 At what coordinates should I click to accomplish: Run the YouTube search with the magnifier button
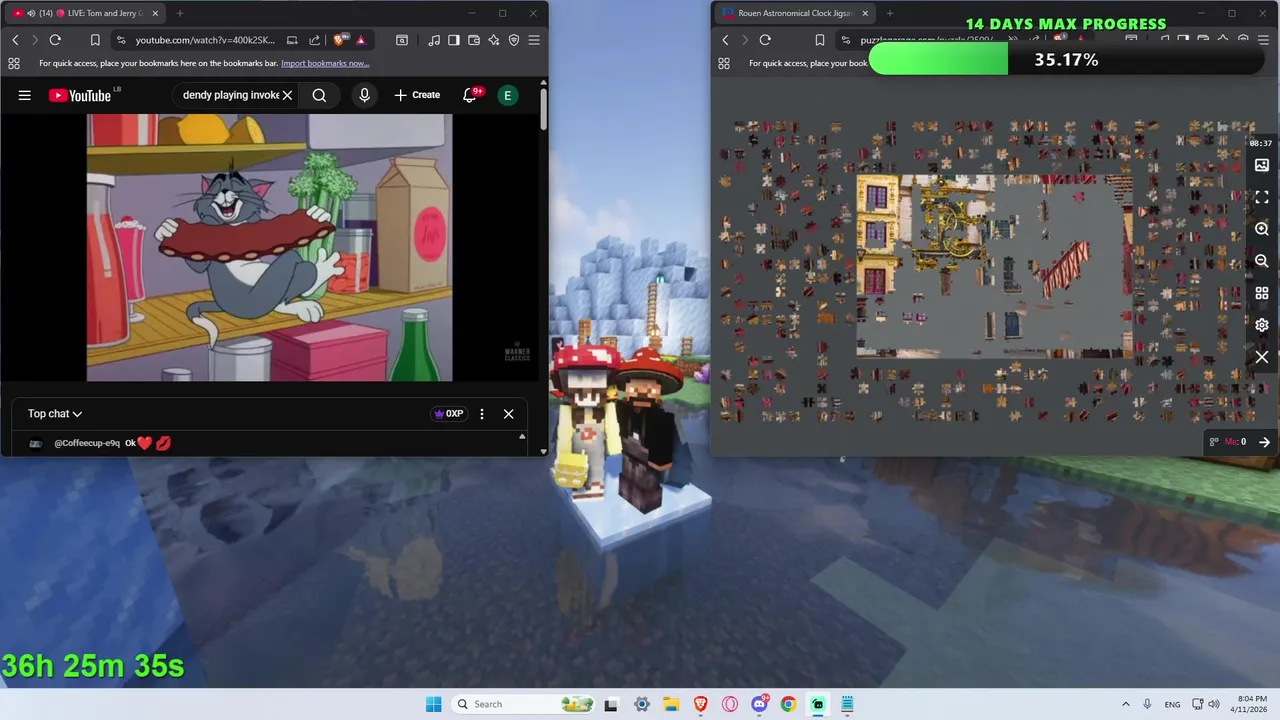click(319, 95)
